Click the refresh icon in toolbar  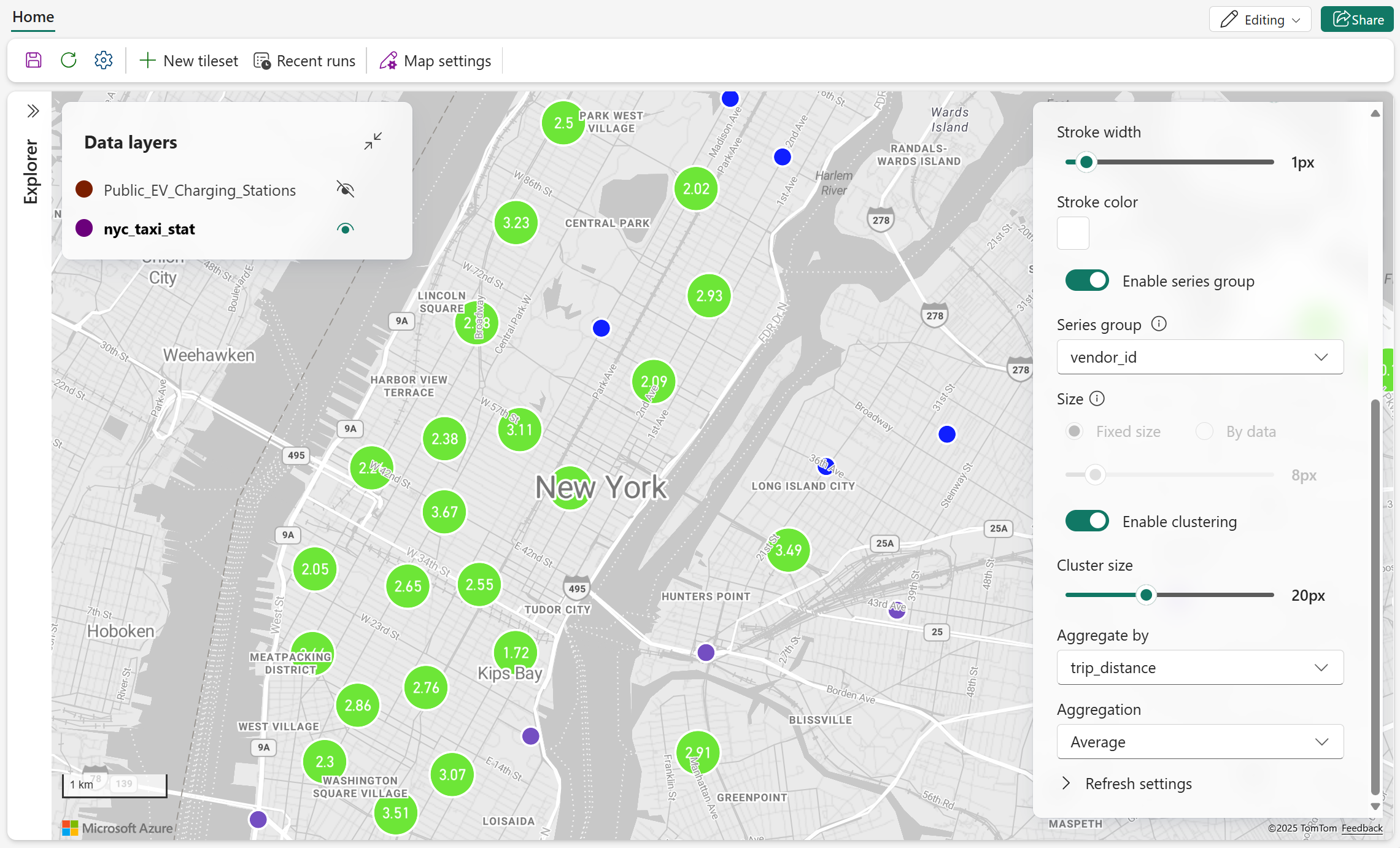pyautogui.click(x=69, y=60)
